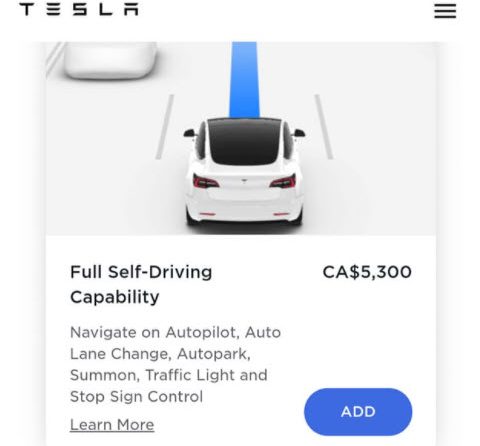Click the word Capability in the title
The image size is (480, 446).
[x=115, y=297]
